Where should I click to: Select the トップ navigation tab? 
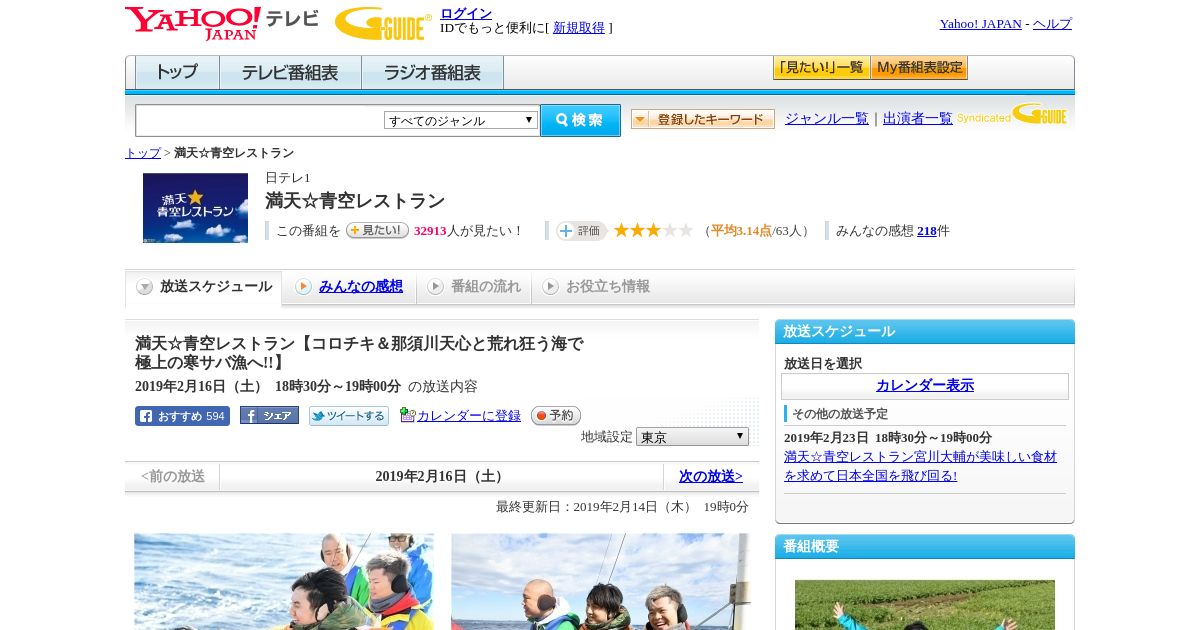point(177,73)
